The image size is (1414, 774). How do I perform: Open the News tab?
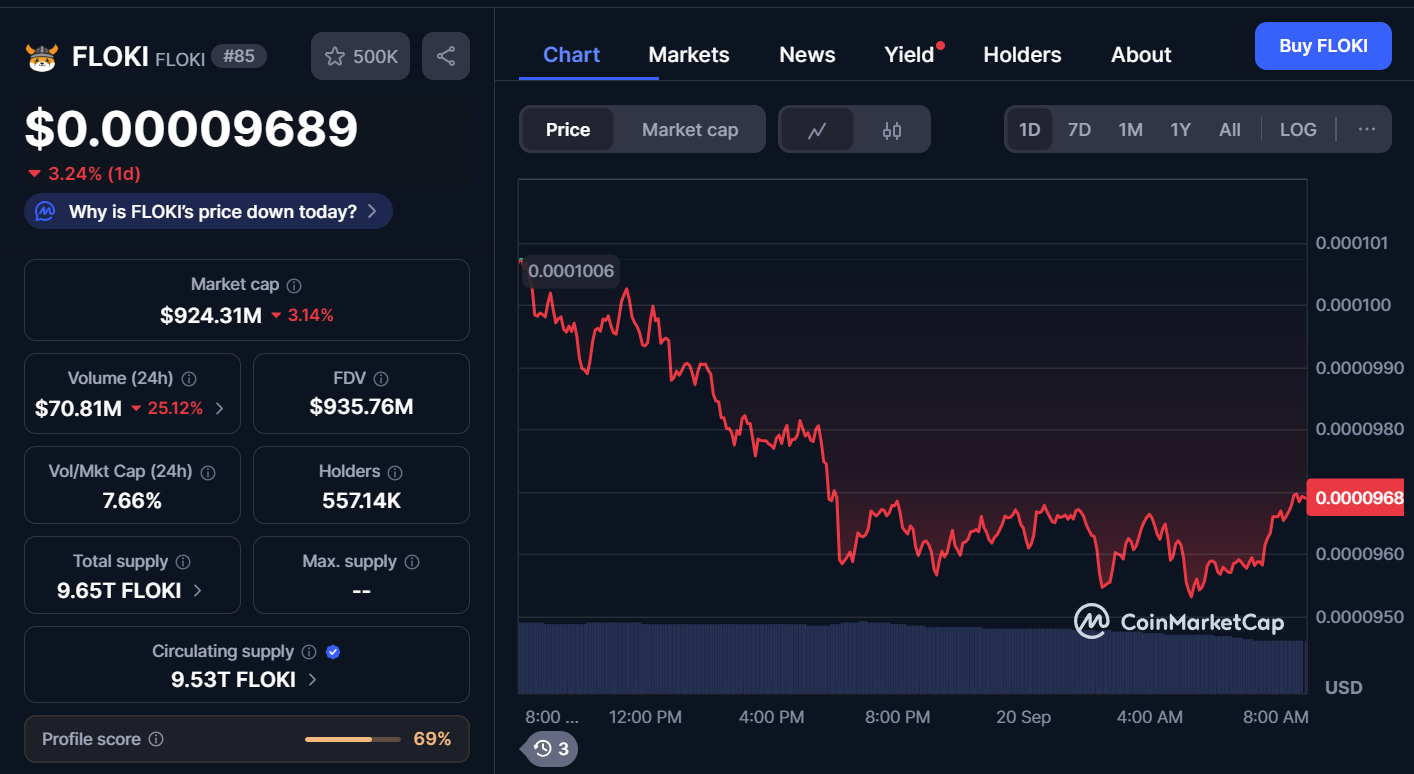coord(807,54)
